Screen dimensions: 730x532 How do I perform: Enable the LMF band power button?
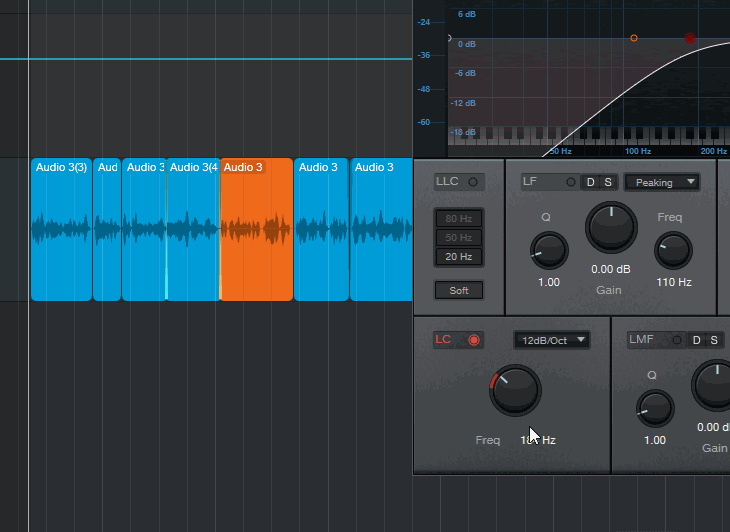coord(677,340)
